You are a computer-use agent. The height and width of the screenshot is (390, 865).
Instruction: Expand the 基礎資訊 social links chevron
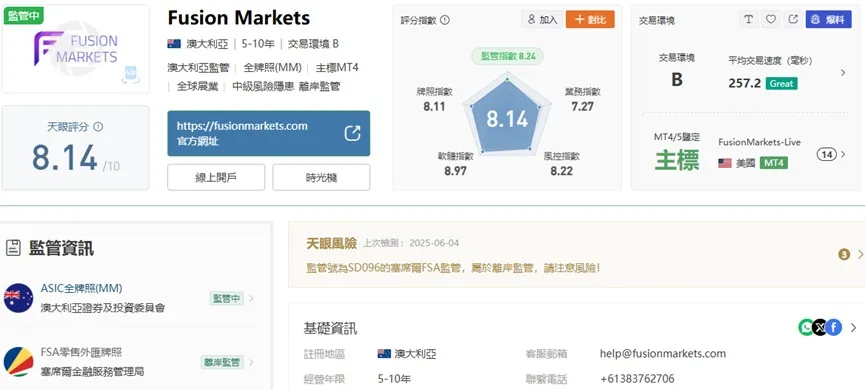click(853, 328)
